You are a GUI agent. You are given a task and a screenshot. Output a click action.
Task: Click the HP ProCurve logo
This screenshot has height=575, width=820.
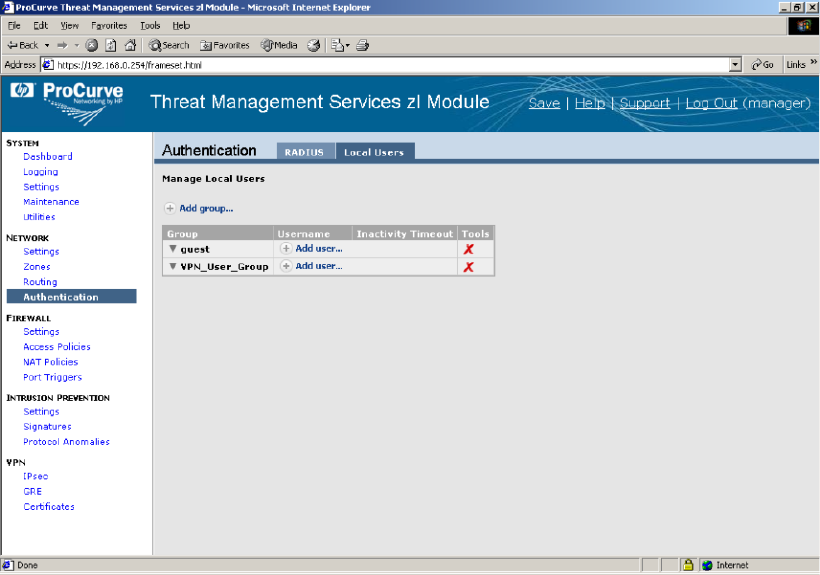tap(67, 104)
